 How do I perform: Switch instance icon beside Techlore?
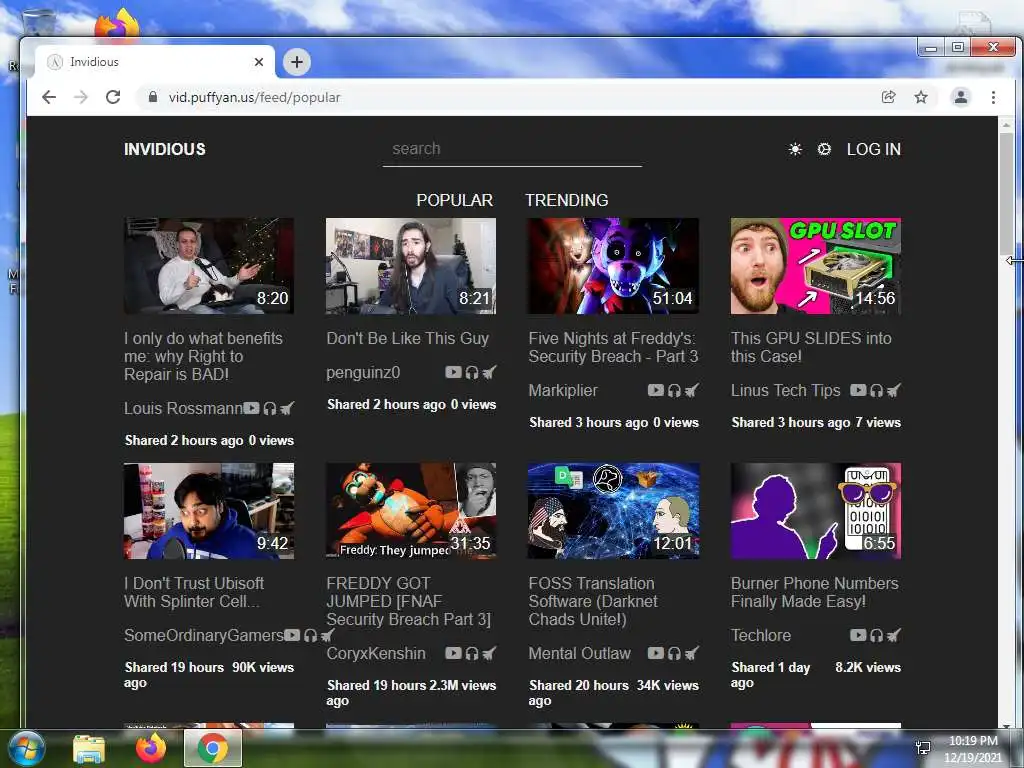point(893,635)
